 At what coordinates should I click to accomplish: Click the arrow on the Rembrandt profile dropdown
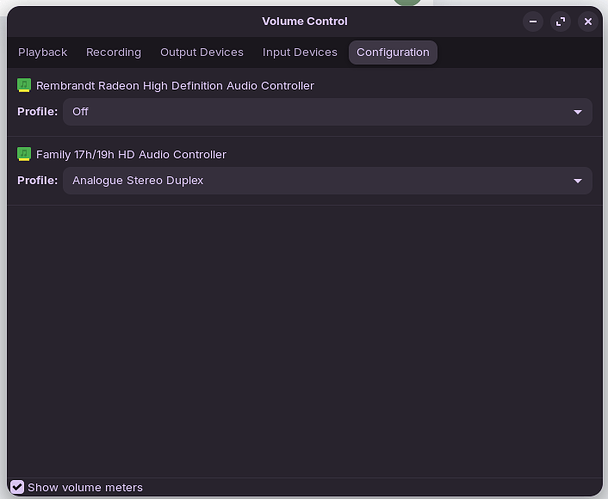[577, 112]
